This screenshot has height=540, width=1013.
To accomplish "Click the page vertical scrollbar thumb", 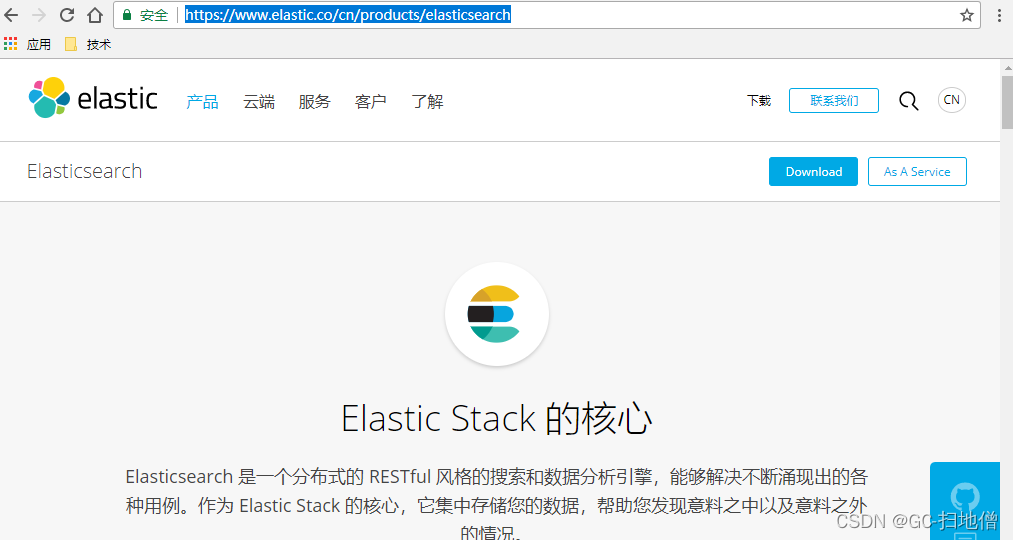I will 1007,103.
